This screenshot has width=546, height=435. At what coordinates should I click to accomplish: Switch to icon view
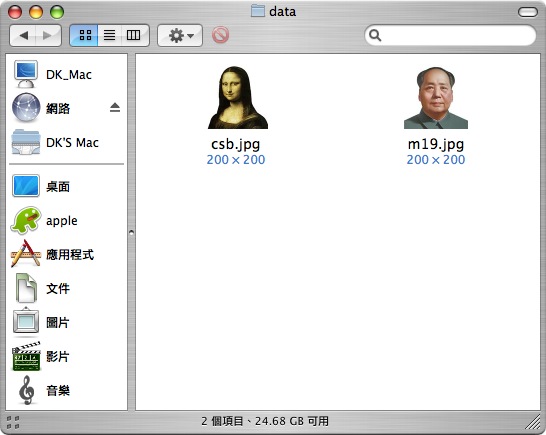[84, 35]
